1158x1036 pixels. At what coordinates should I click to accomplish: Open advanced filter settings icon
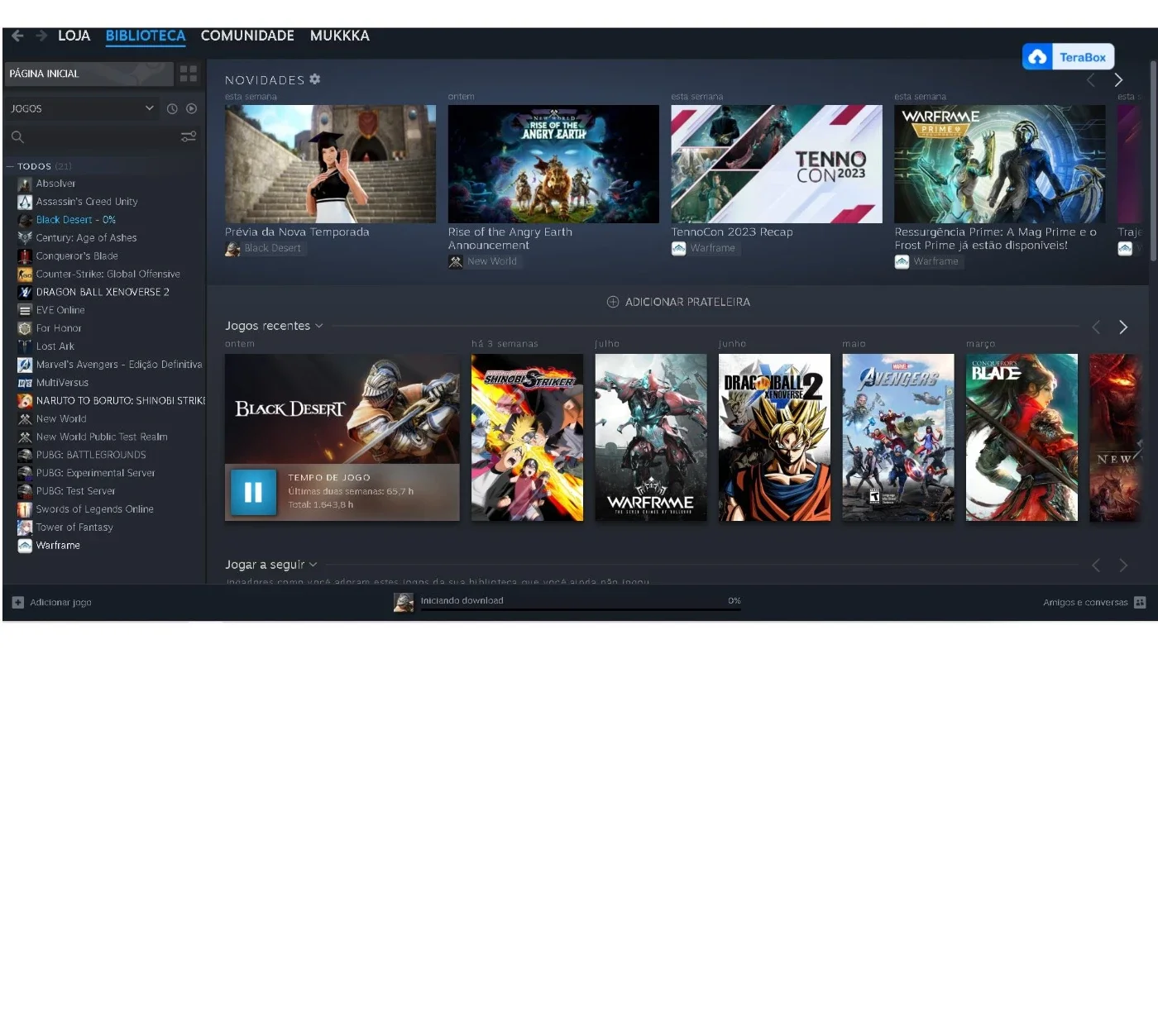(189, 136)
